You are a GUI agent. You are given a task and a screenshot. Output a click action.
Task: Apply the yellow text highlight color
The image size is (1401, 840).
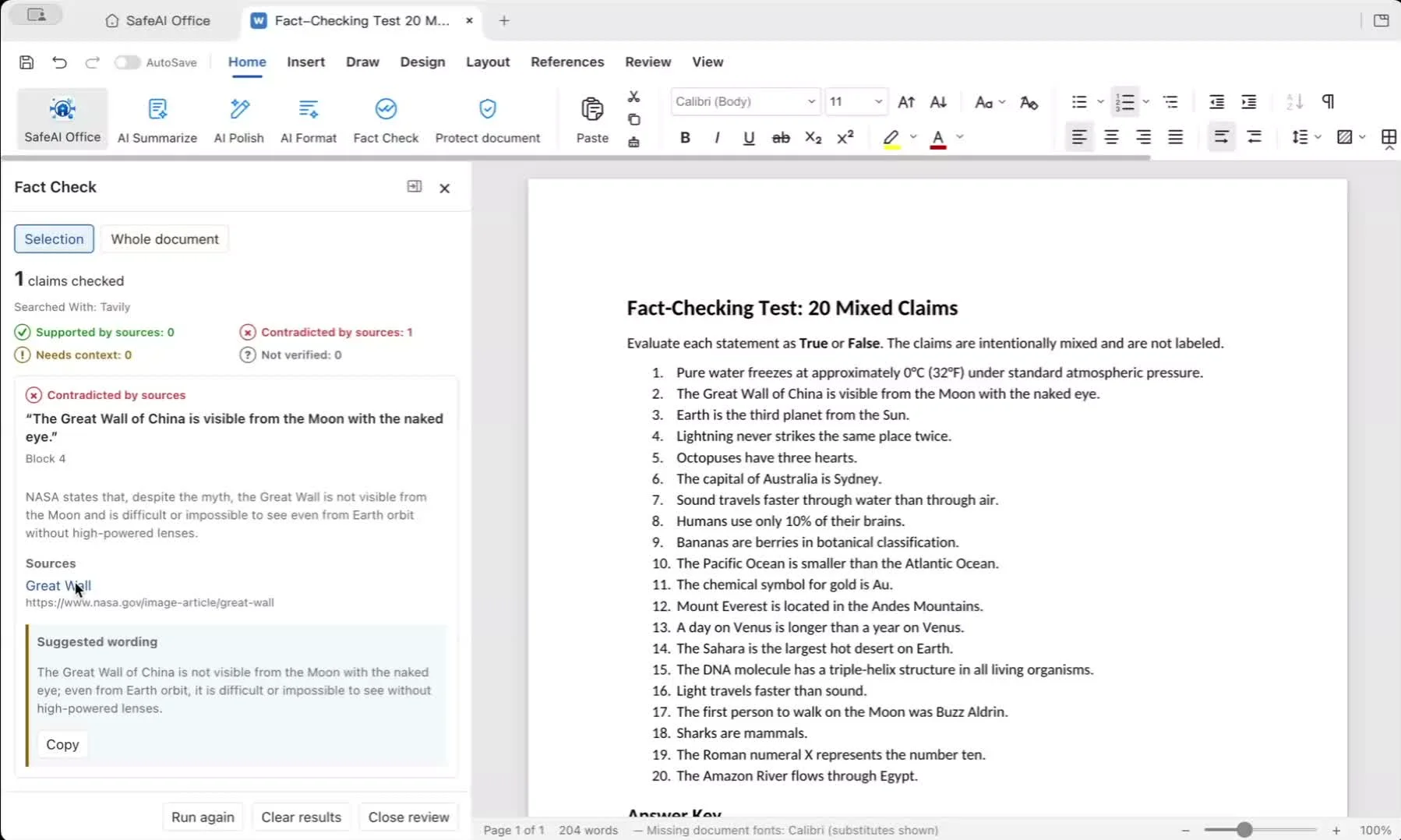click(891, 138)
